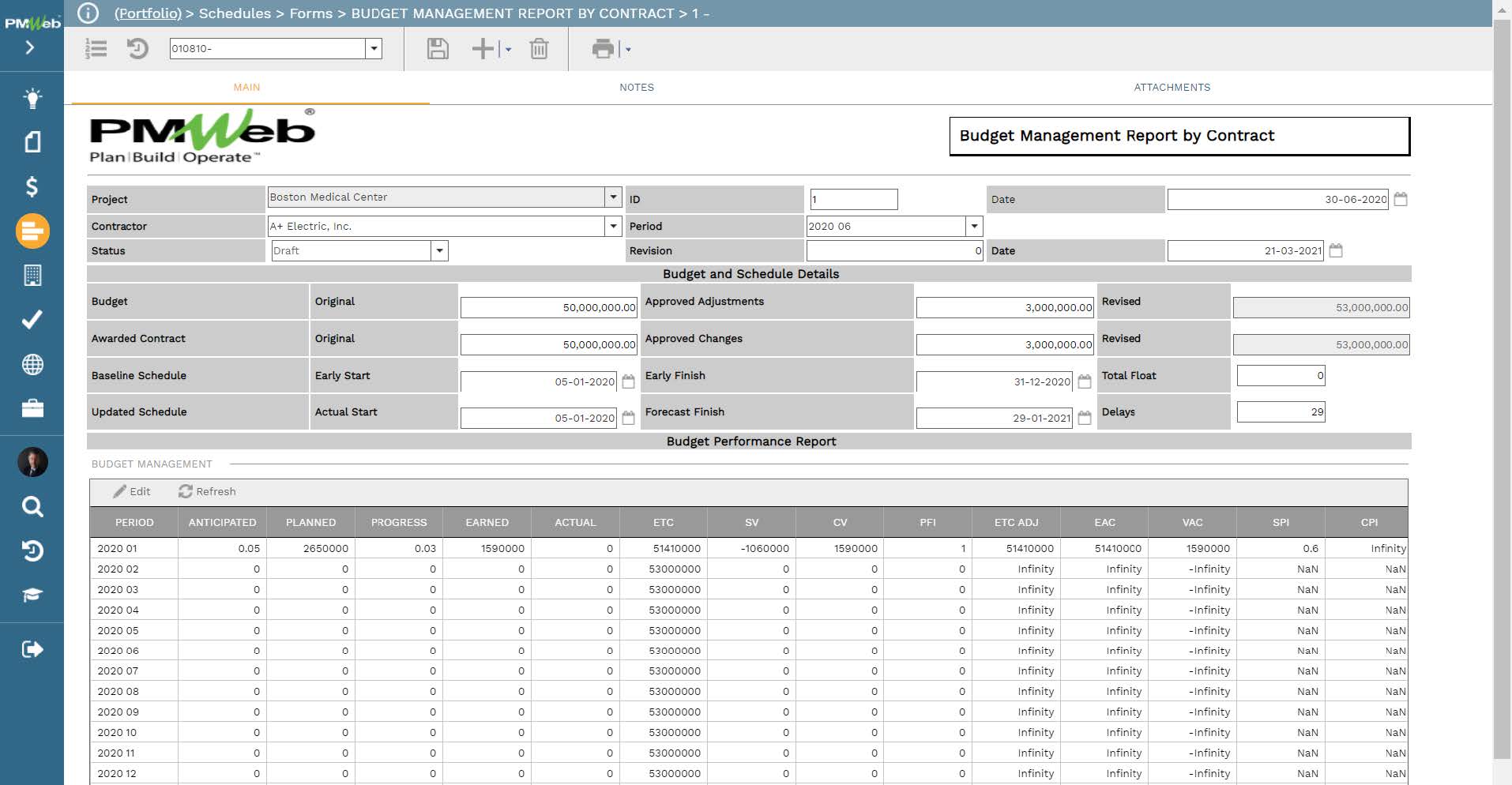Image resolution: width=1512 pixels, height=785 pixels.
Task: Switch to the NOTES tab
Action: tap(636, 88)
